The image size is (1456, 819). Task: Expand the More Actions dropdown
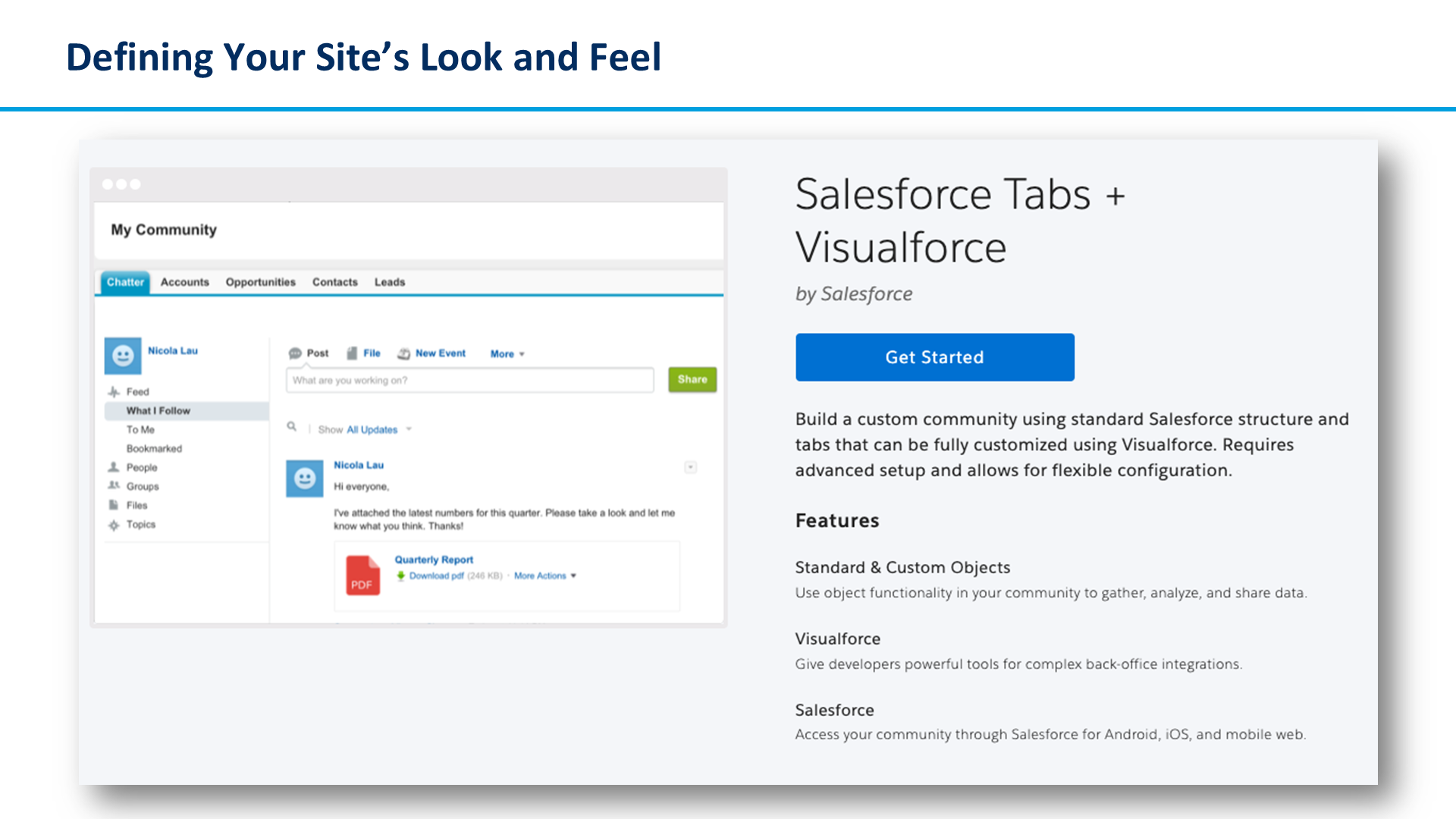[544, 576]
